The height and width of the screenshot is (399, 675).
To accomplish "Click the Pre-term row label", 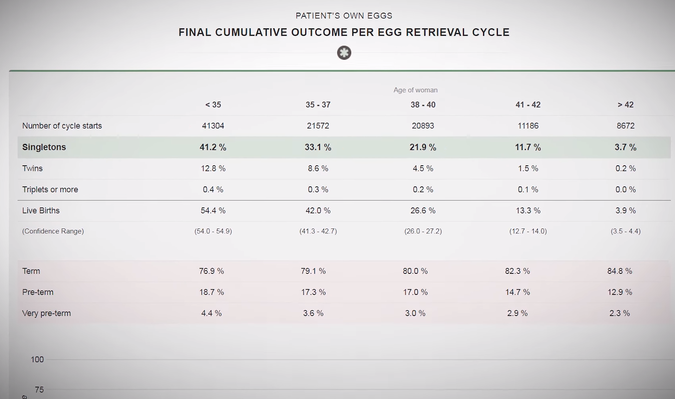I will coord(38,292).
